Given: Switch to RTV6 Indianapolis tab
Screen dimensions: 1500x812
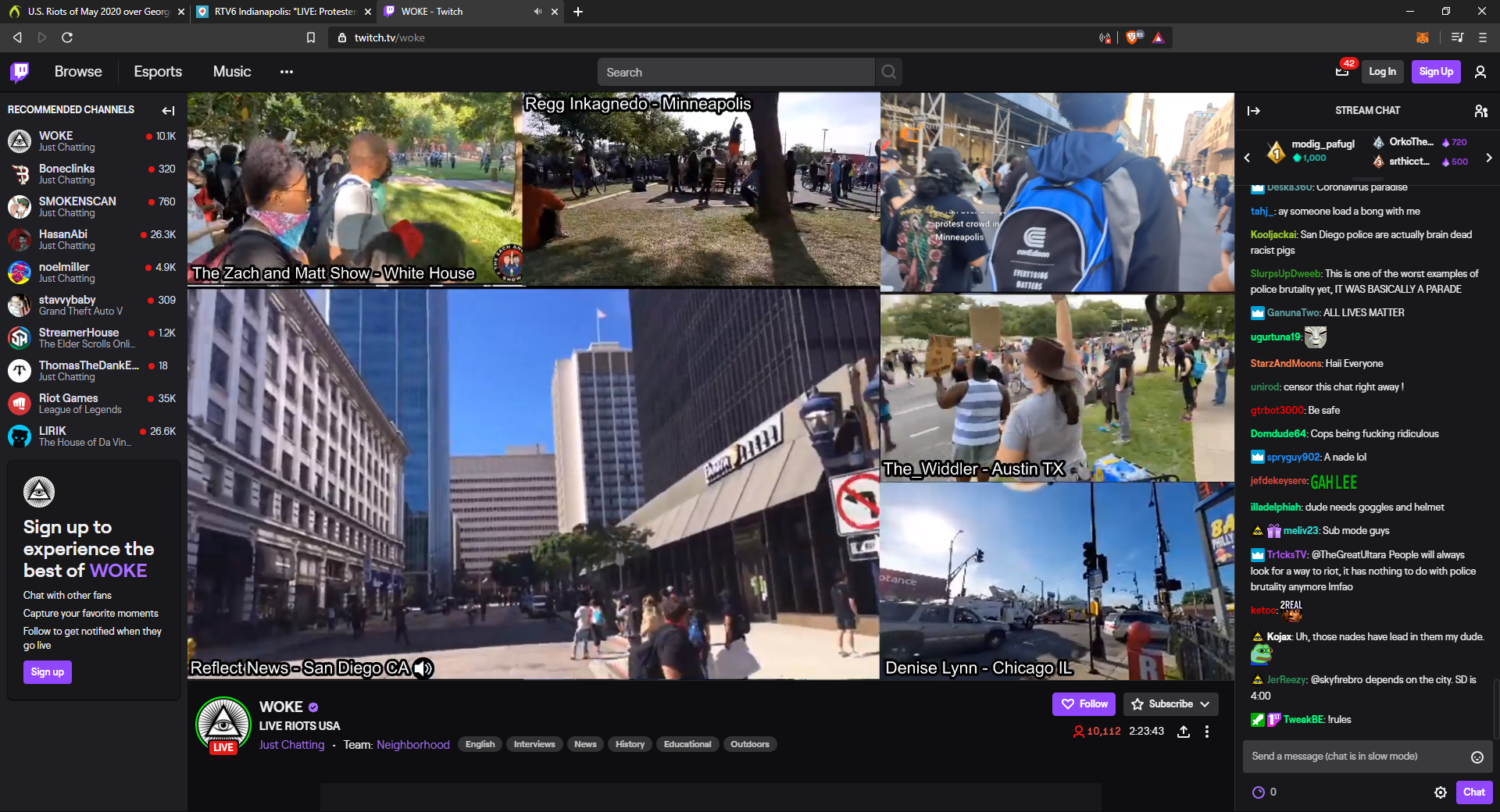Looking at the screenshot, I should 282,12.
